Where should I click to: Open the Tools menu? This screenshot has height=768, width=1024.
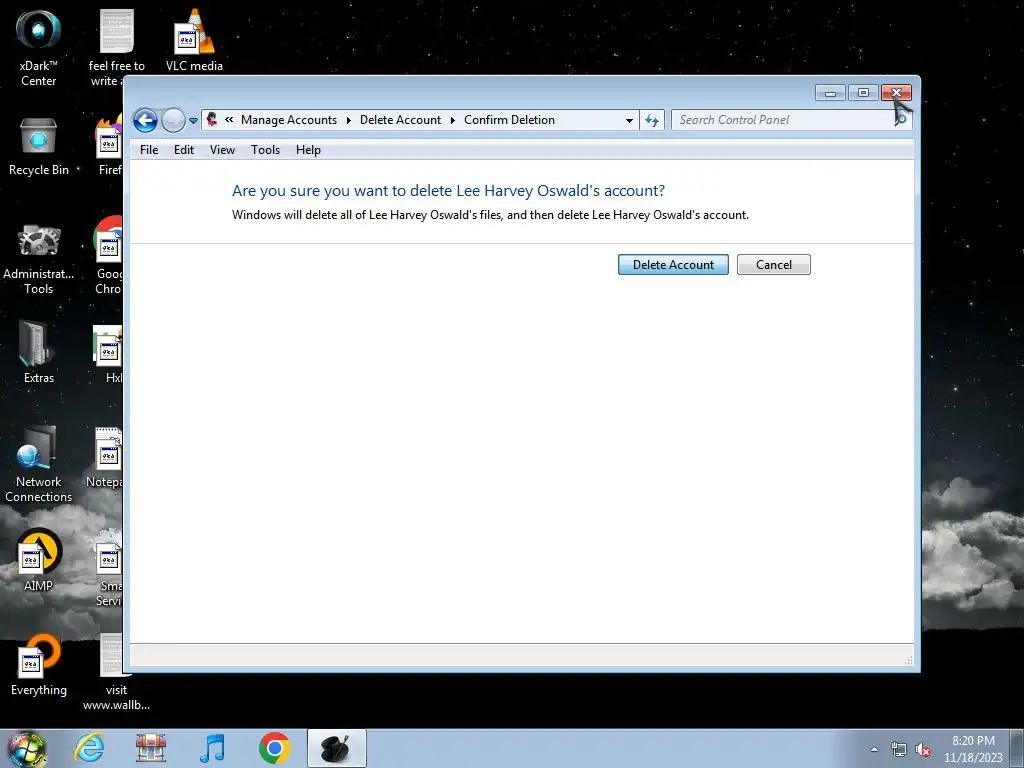click(265, 150)
